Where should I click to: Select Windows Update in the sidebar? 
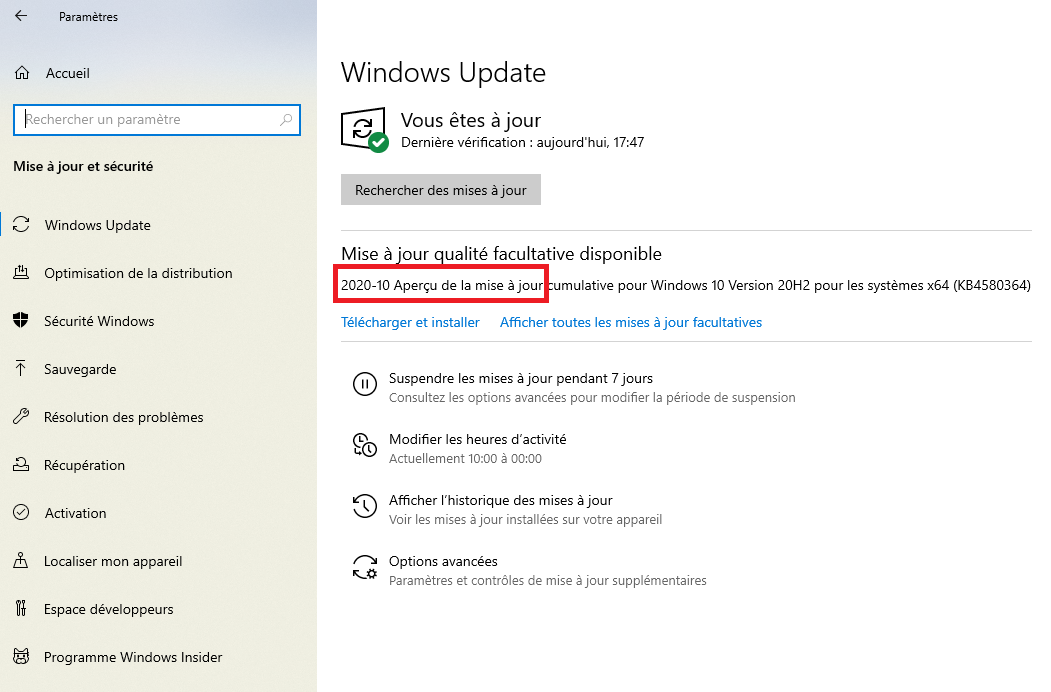point(98,225)
